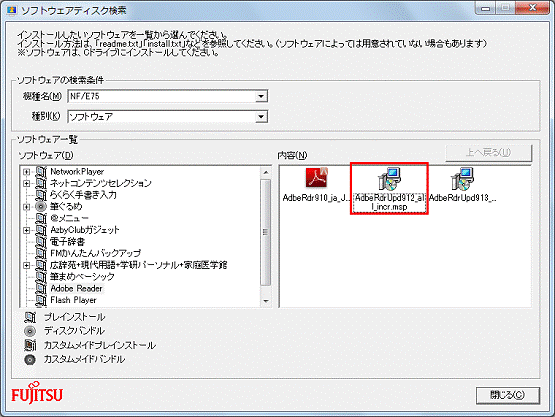This screenshot has width=555, height=417.
Task: Click the window title bar app icon
Action: click(12, 10)
